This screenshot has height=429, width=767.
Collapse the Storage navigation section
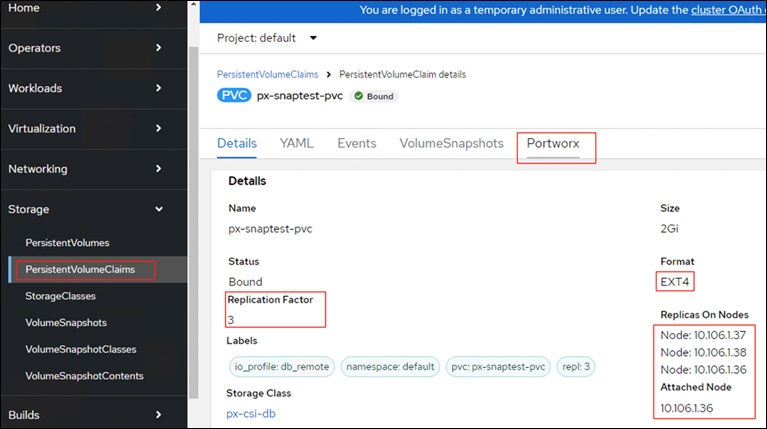(93, 209)
